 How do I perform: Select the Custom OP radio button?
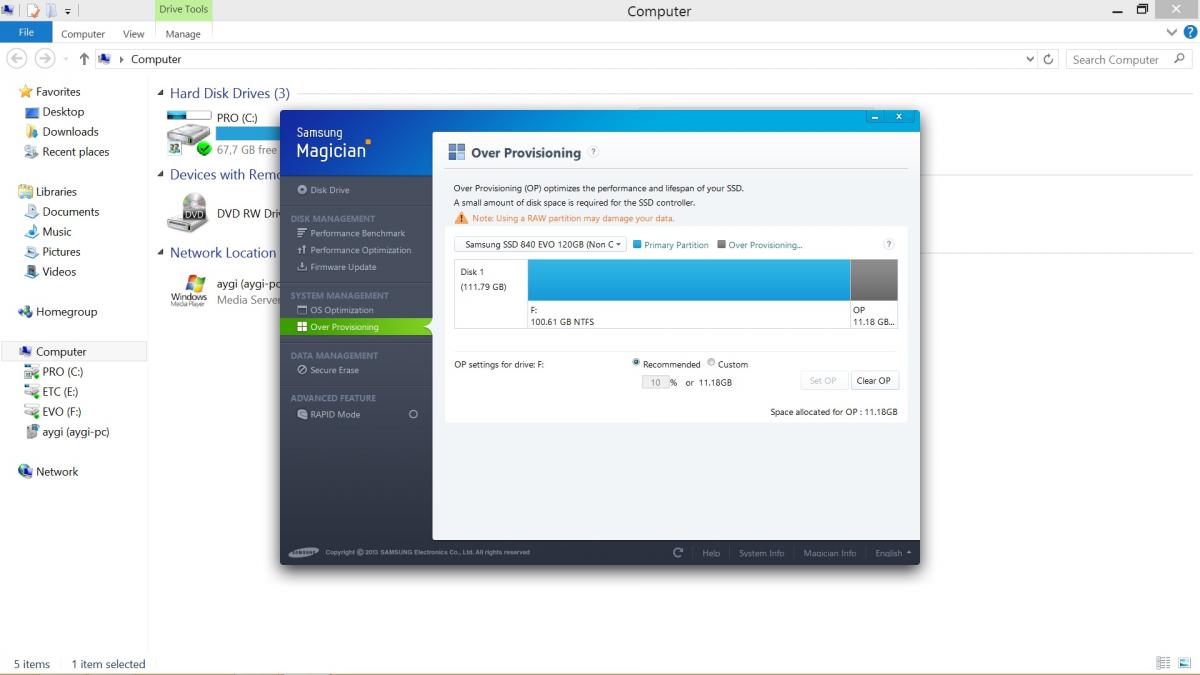(711, 363)
